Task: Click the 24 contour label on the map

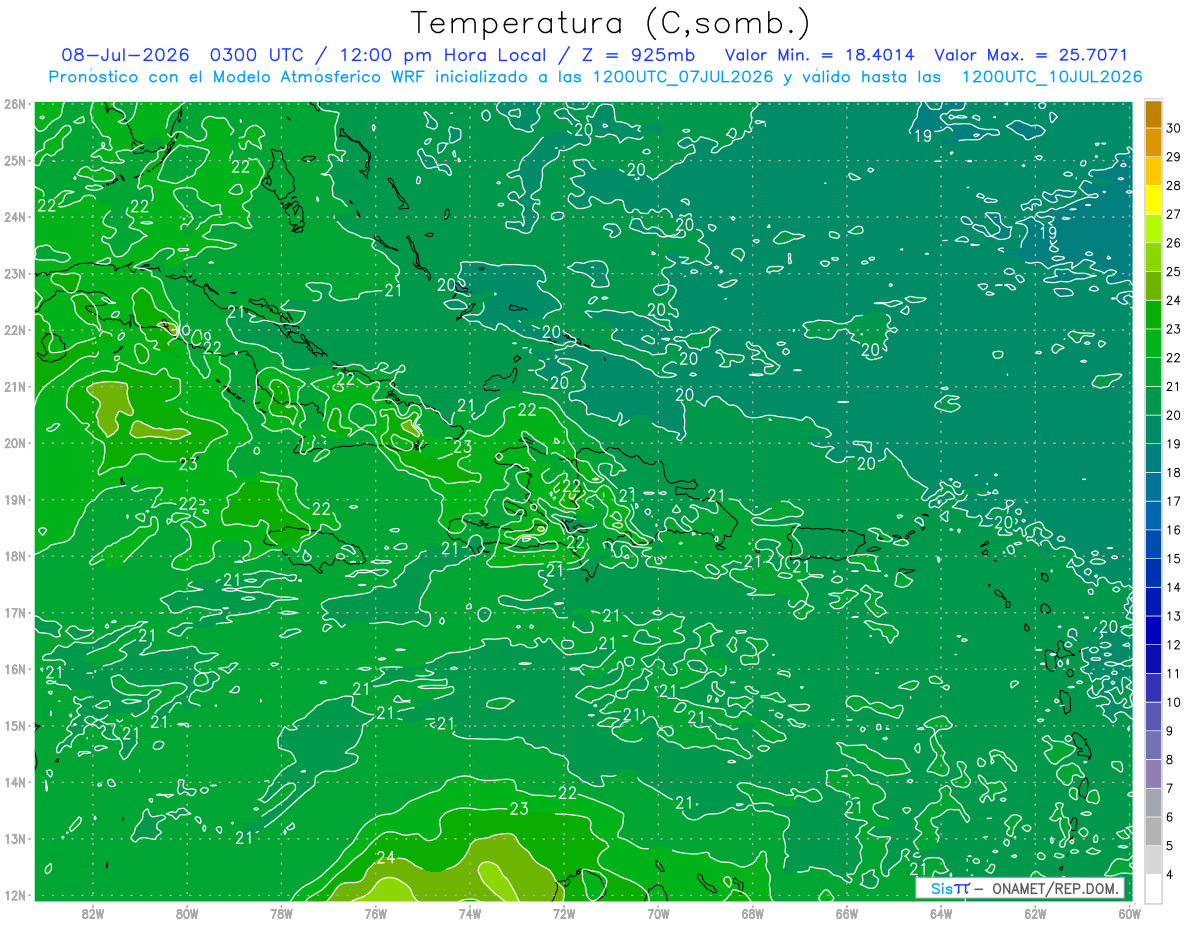Action: (x=386, y=857)
